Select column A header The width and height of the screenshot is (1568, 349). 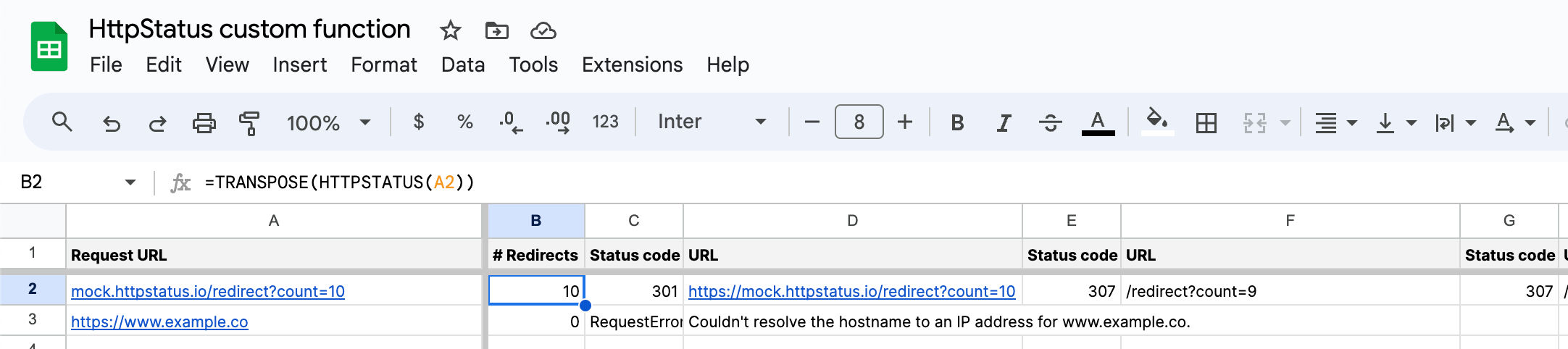point(274,221)
